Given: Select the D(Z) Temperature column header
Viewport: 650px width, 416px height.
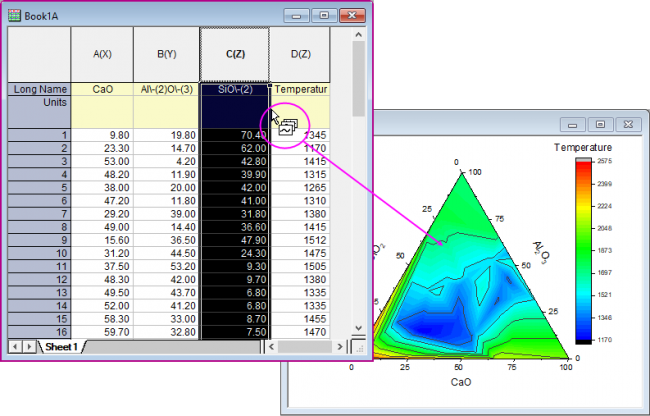Looking at the screenshot, I should tap(300, 54).
